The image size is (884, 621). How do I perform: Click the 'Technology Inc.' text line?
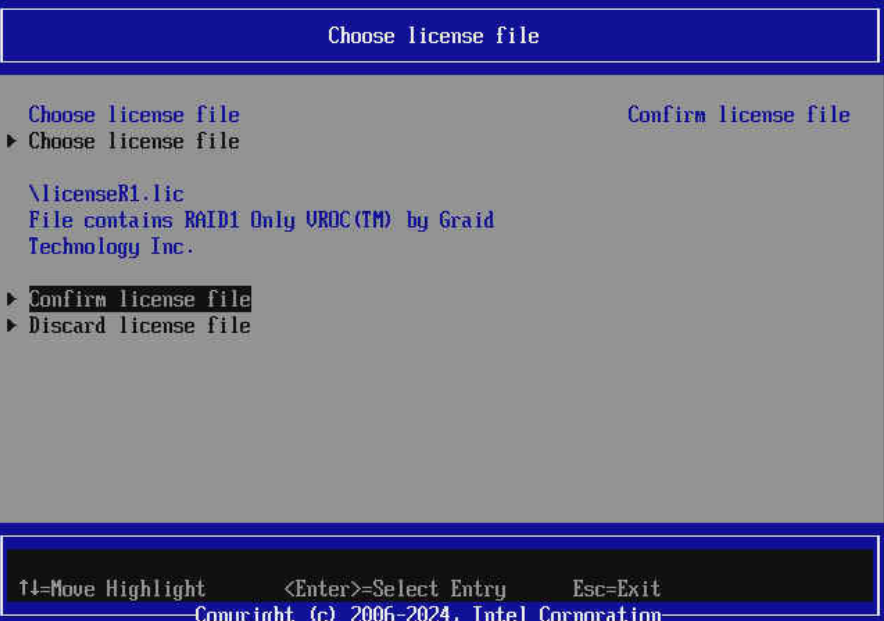click(x=111, y=247)
